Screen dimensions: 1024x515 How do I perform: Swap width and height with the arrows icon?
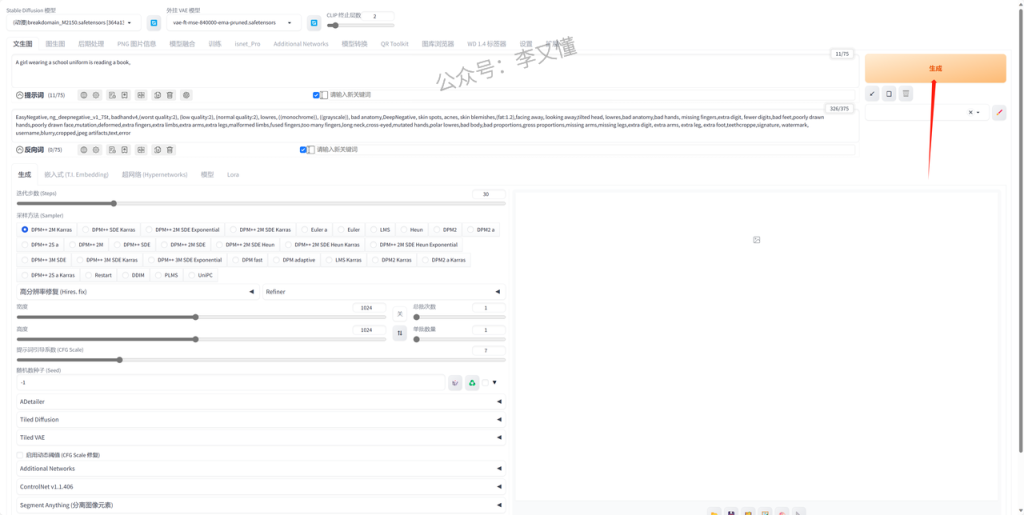coord(400,334)
